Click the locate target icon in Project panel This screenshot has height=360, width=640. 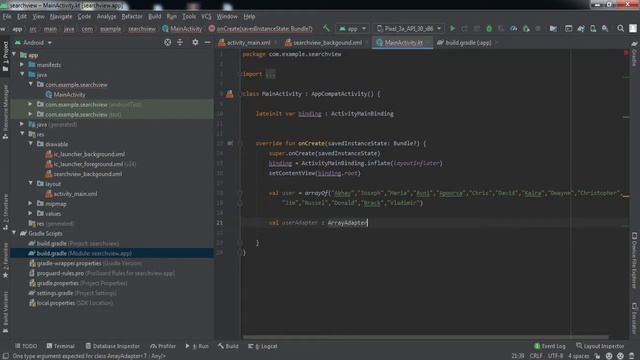[168, 42]
